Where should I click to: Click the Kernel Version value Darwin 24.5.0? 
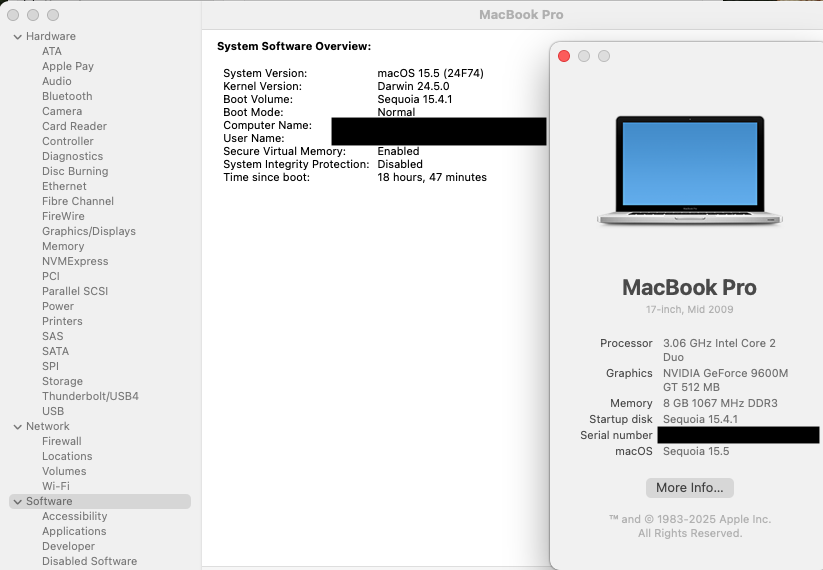pyautogui.click(x=413, y=87)
